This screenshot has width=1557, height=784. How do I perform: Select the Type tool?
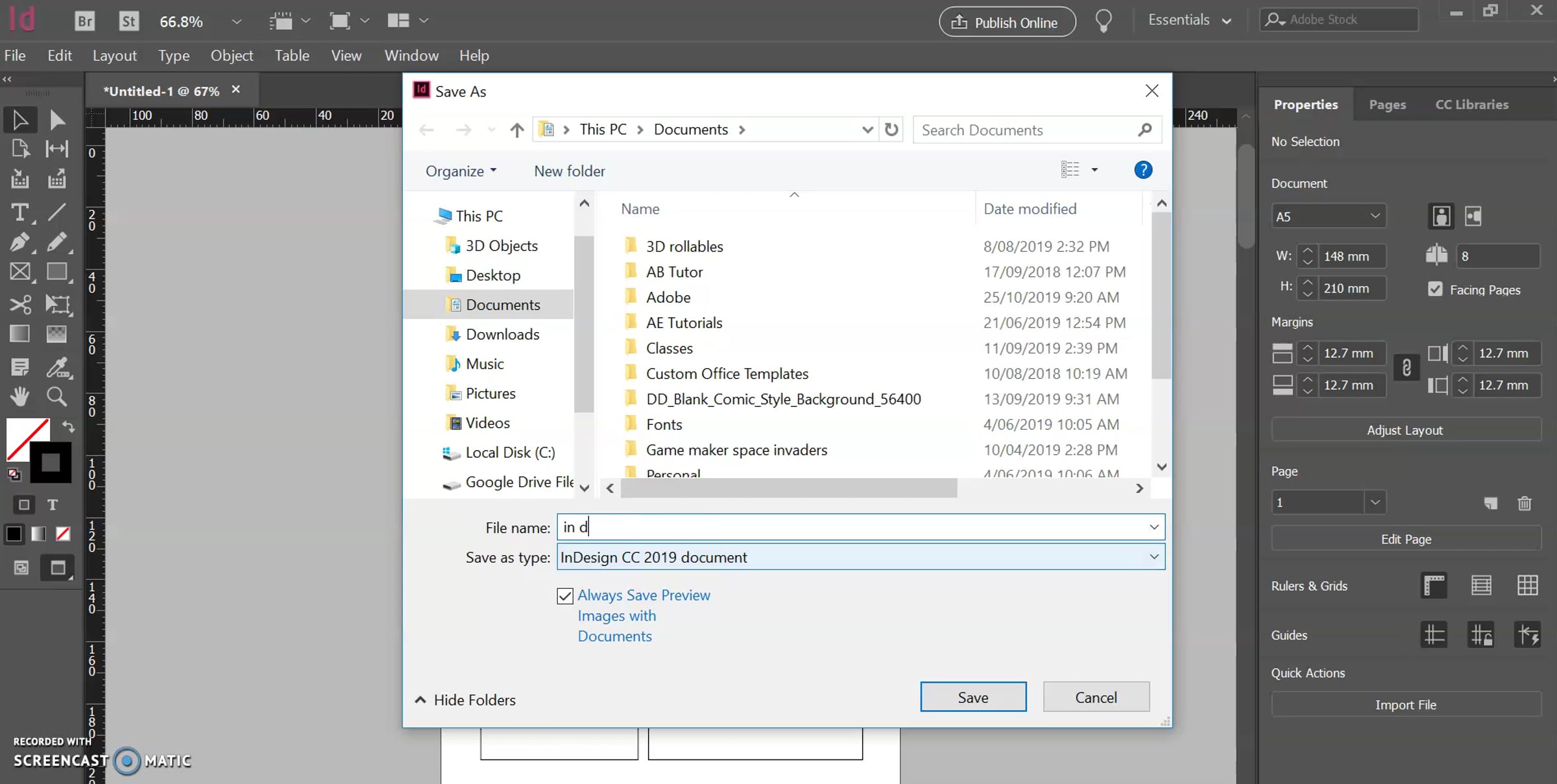20,213
